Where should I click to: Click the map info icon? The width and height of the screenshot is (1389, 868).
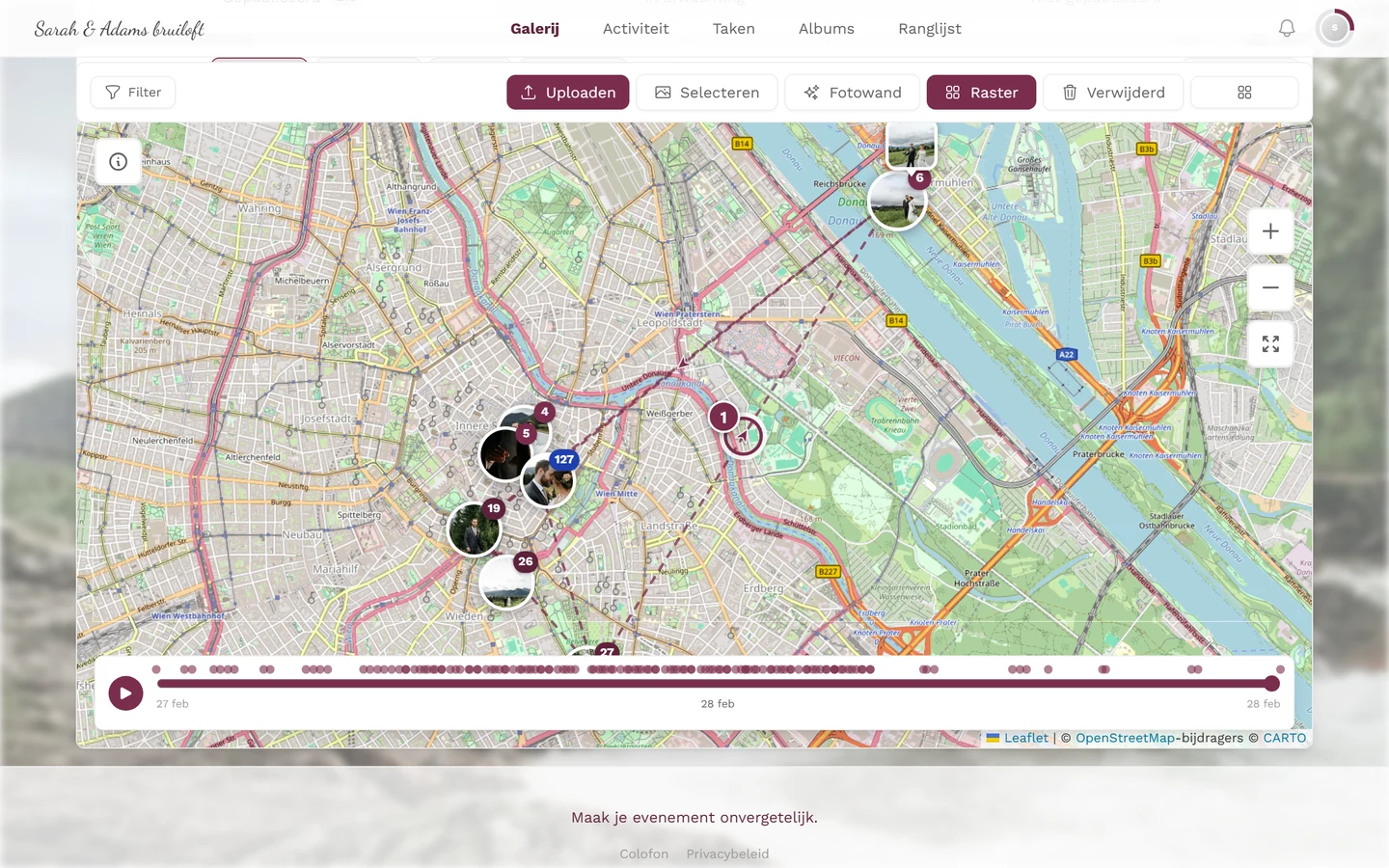point(119,162)
